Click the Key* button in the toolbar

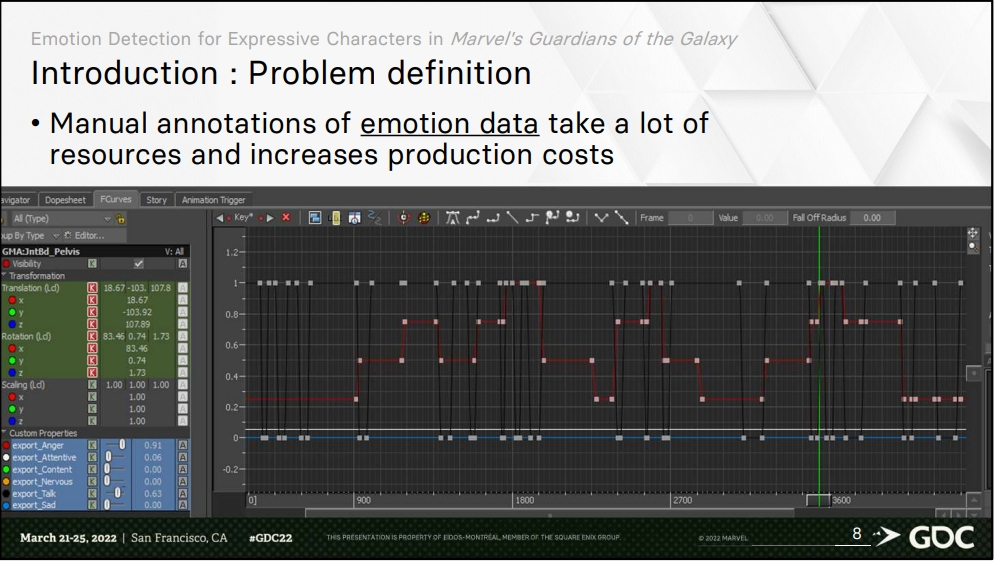click(243, 217)
